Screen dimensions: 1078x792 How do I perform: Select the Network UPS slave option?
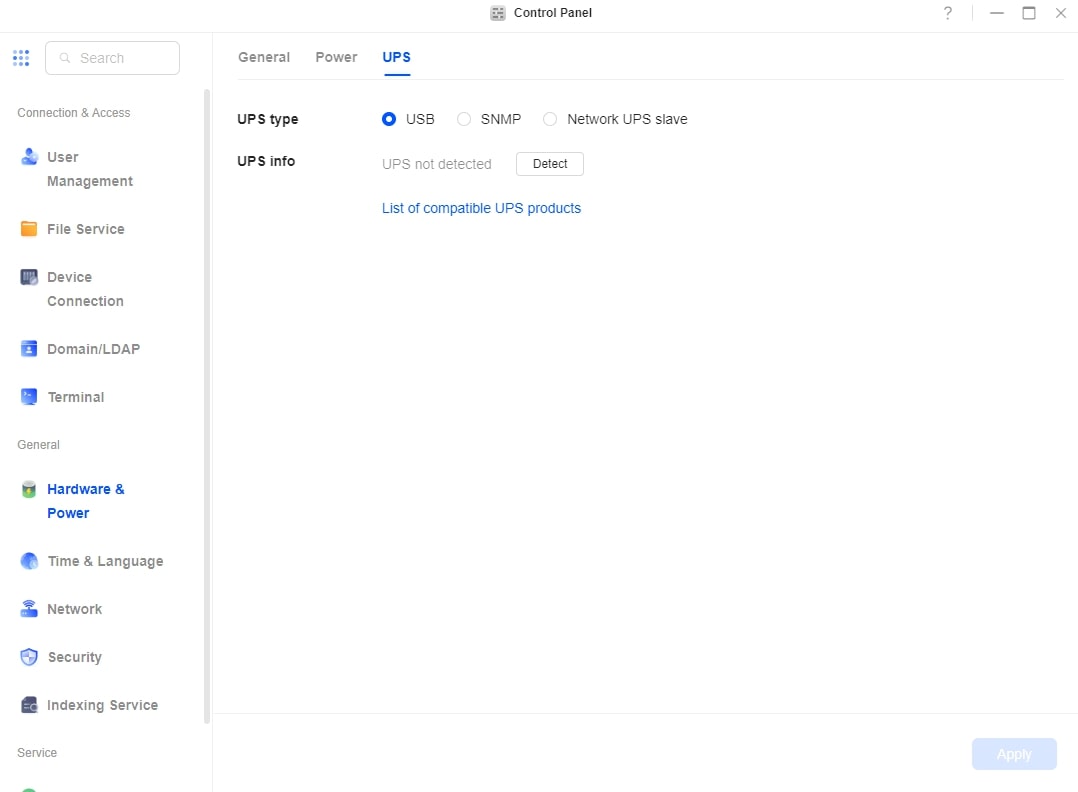550,119
